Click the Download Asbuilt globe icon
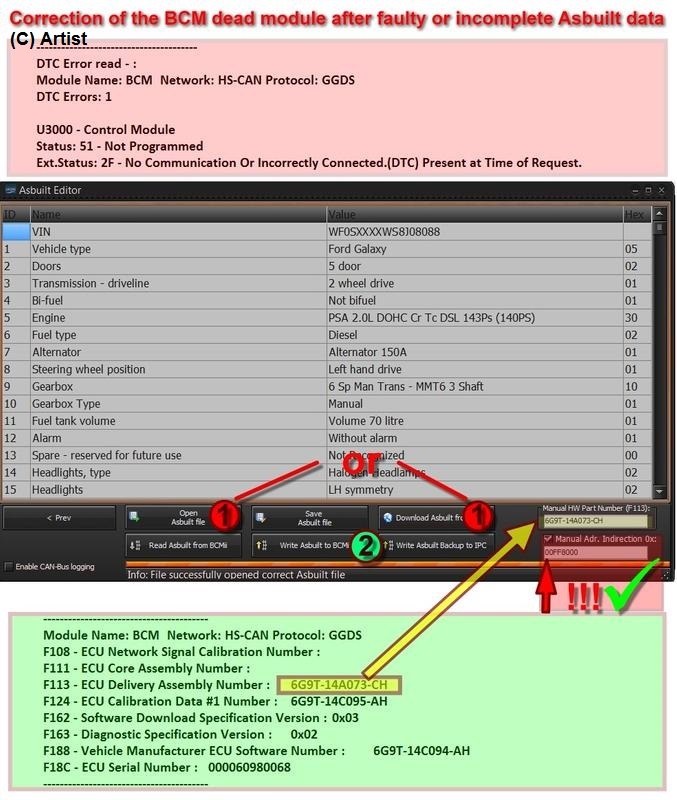Image resolution: width=677 pixels, height=800 pixels. pos(387,518)
